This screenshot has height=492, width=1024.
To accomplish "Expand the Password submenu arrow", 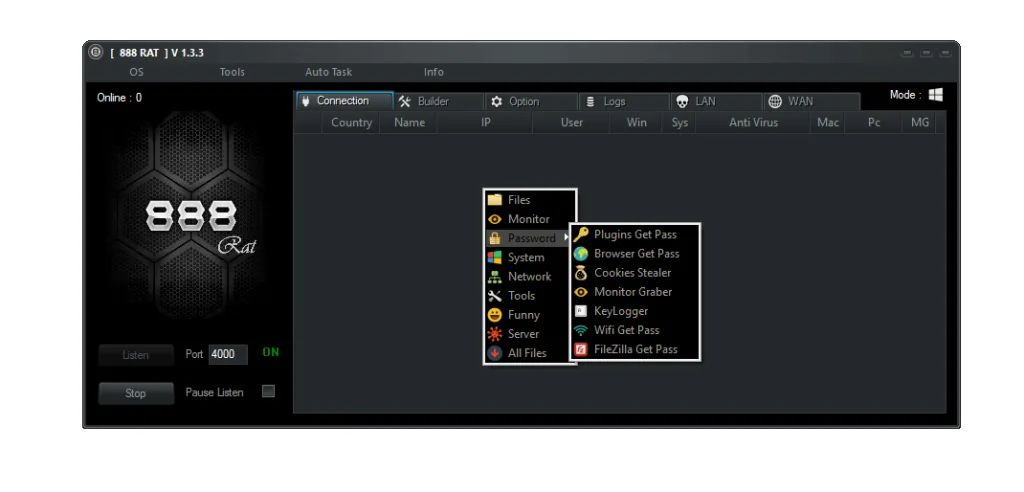I will [x=566, y=238].
